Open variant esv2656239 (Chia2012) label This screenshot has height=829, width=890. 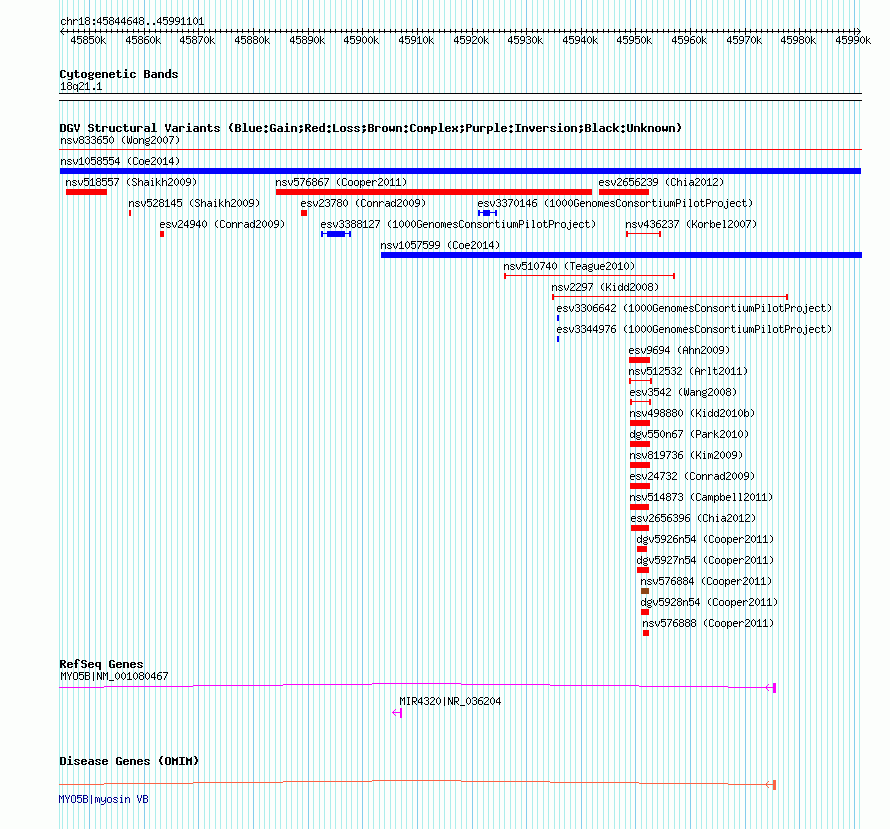tap(661, 182)
